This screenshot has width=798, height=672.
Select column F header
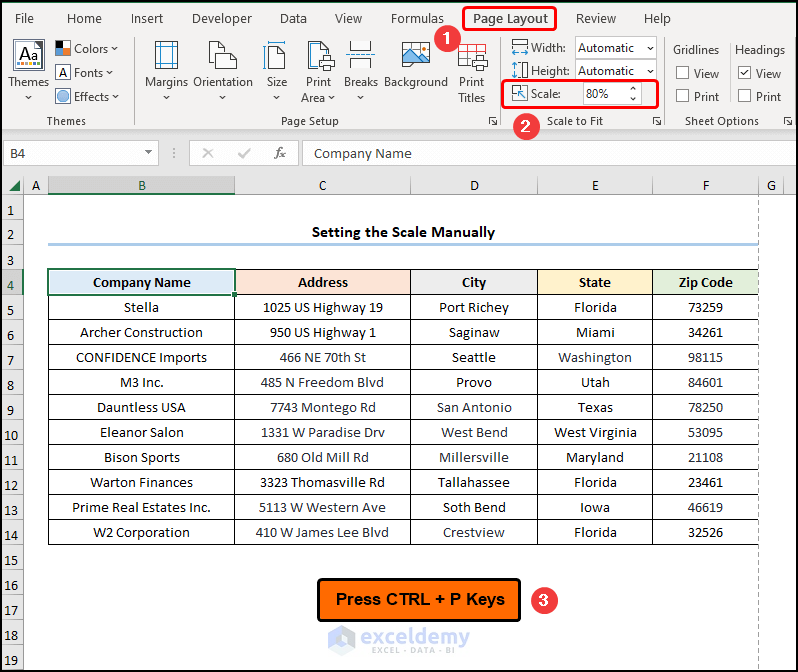tap(705, 186)
